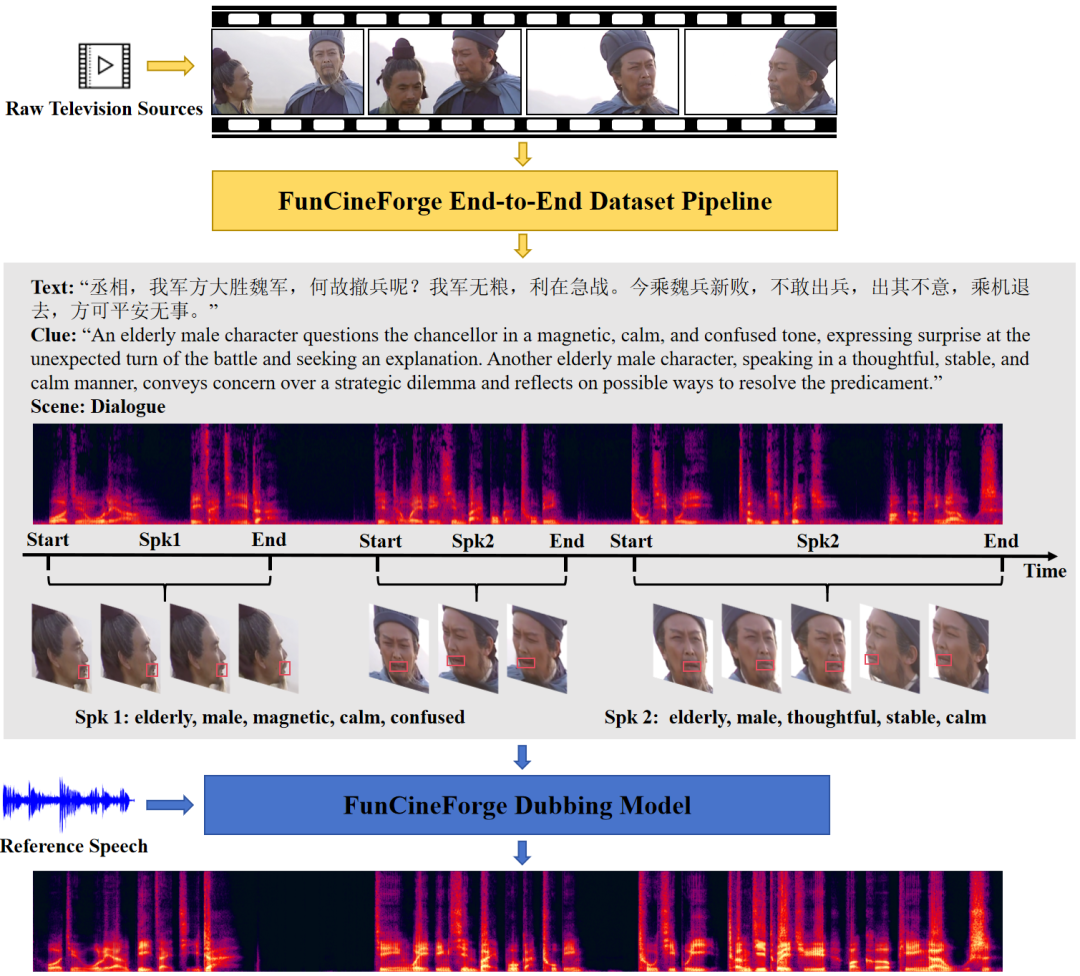Select the fourth face crop in the Spk1 group
This screenshot has height=976, width=1080.
[269, 647]
